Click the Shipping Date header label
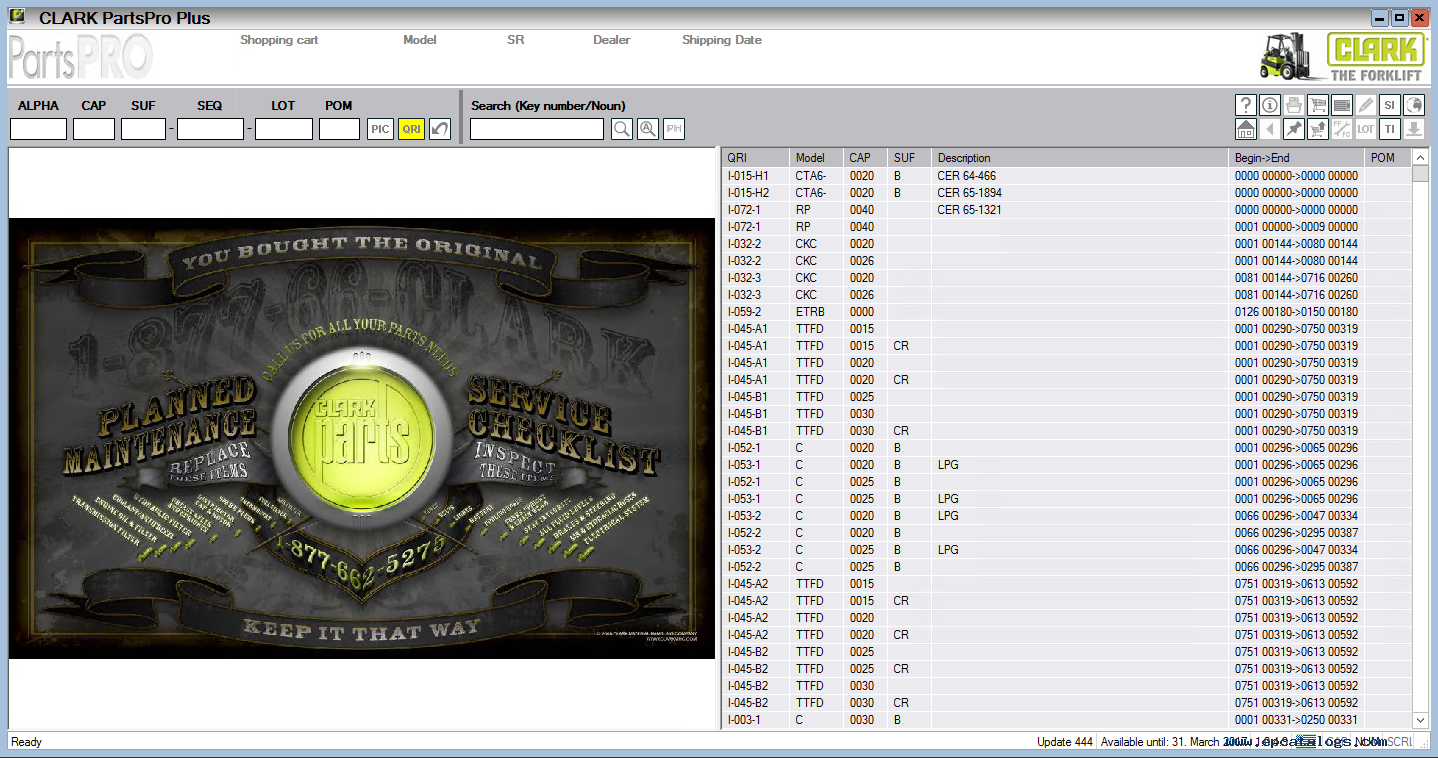1438x758 pixels. click(722, 40)
